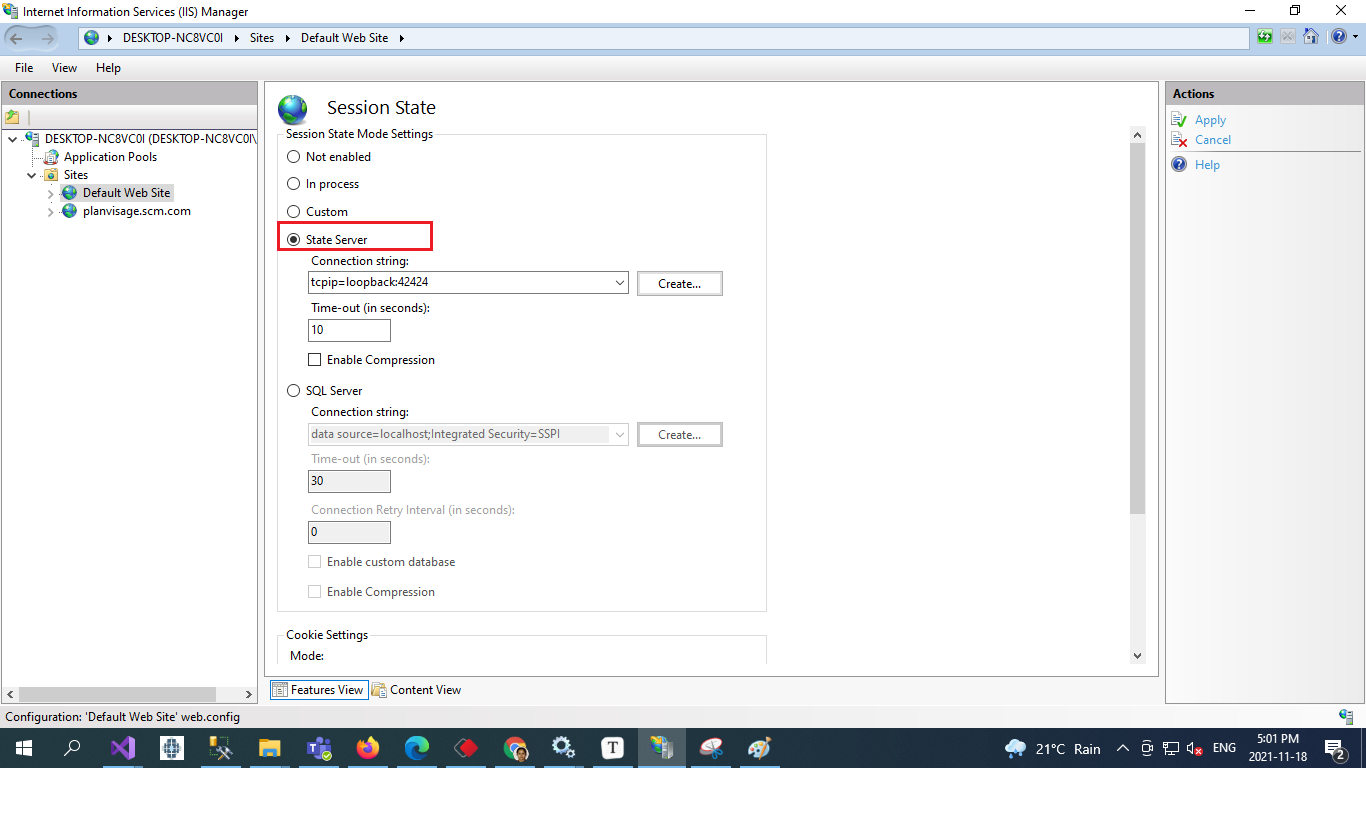1366x840 pixels.
Task: Click the Back navigation arrow
Action: [x=17, y=38]
